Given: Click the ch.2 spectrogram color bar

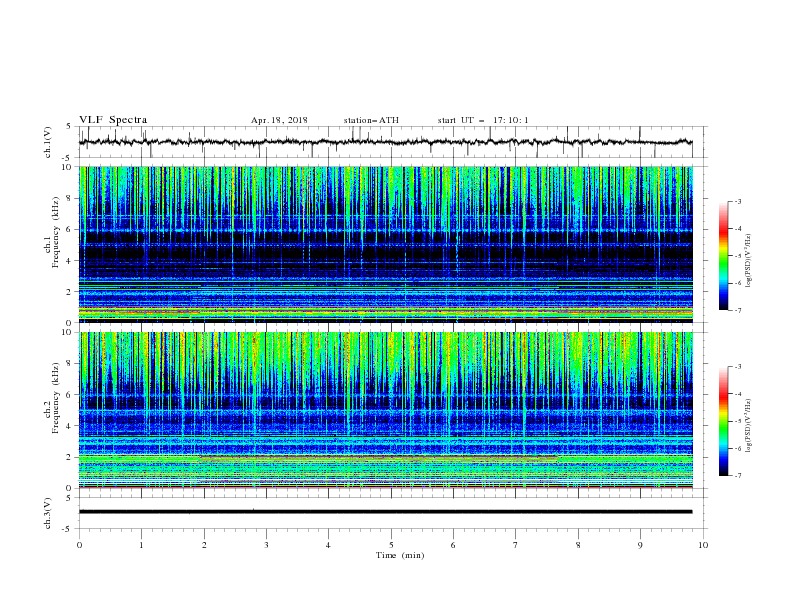Looking at the screenshot, I should [723, 421].
